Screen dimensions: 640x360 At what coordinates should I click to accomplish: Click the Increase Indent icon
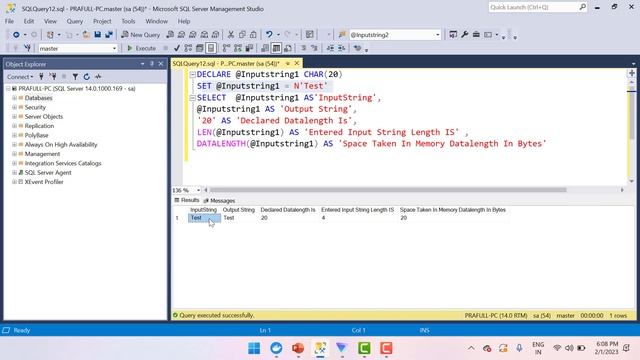pos(342,48)
